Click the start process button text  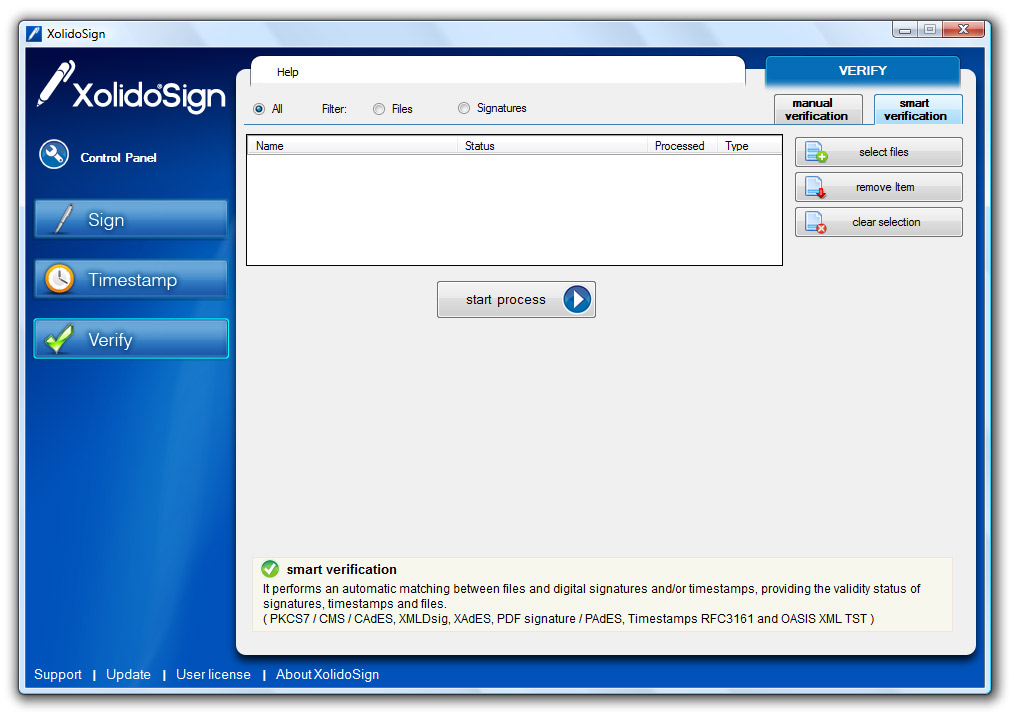(505, 299)
